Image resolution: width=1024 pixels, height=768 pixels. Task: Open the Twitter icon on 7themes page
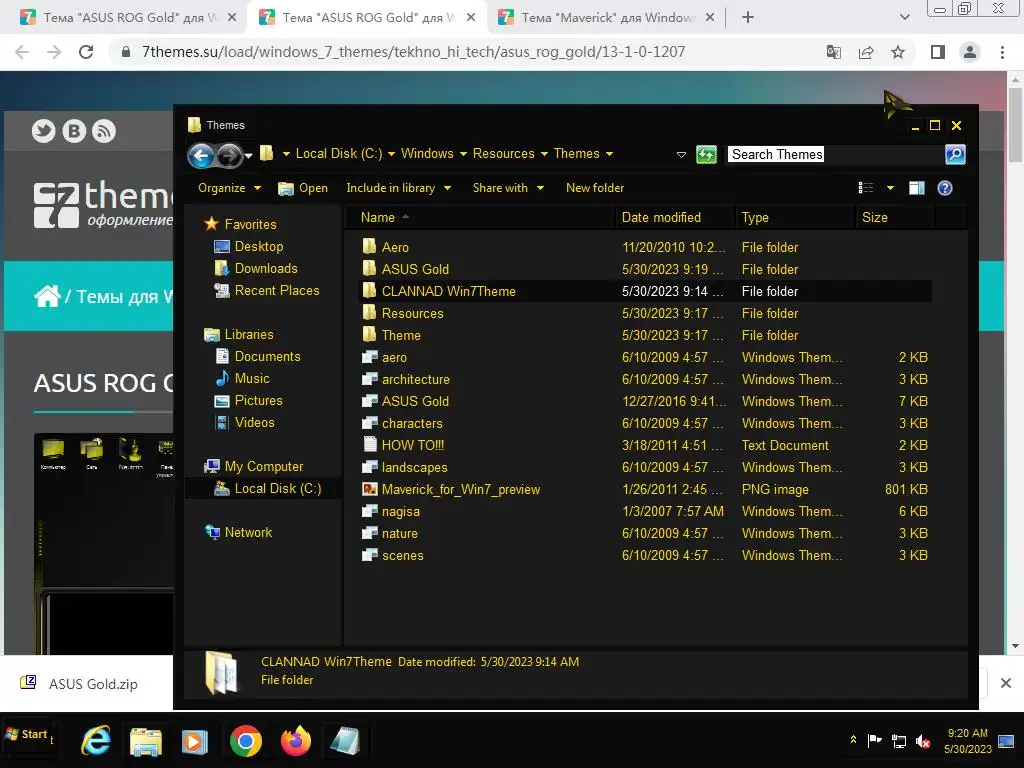click(x=44, y=131)
